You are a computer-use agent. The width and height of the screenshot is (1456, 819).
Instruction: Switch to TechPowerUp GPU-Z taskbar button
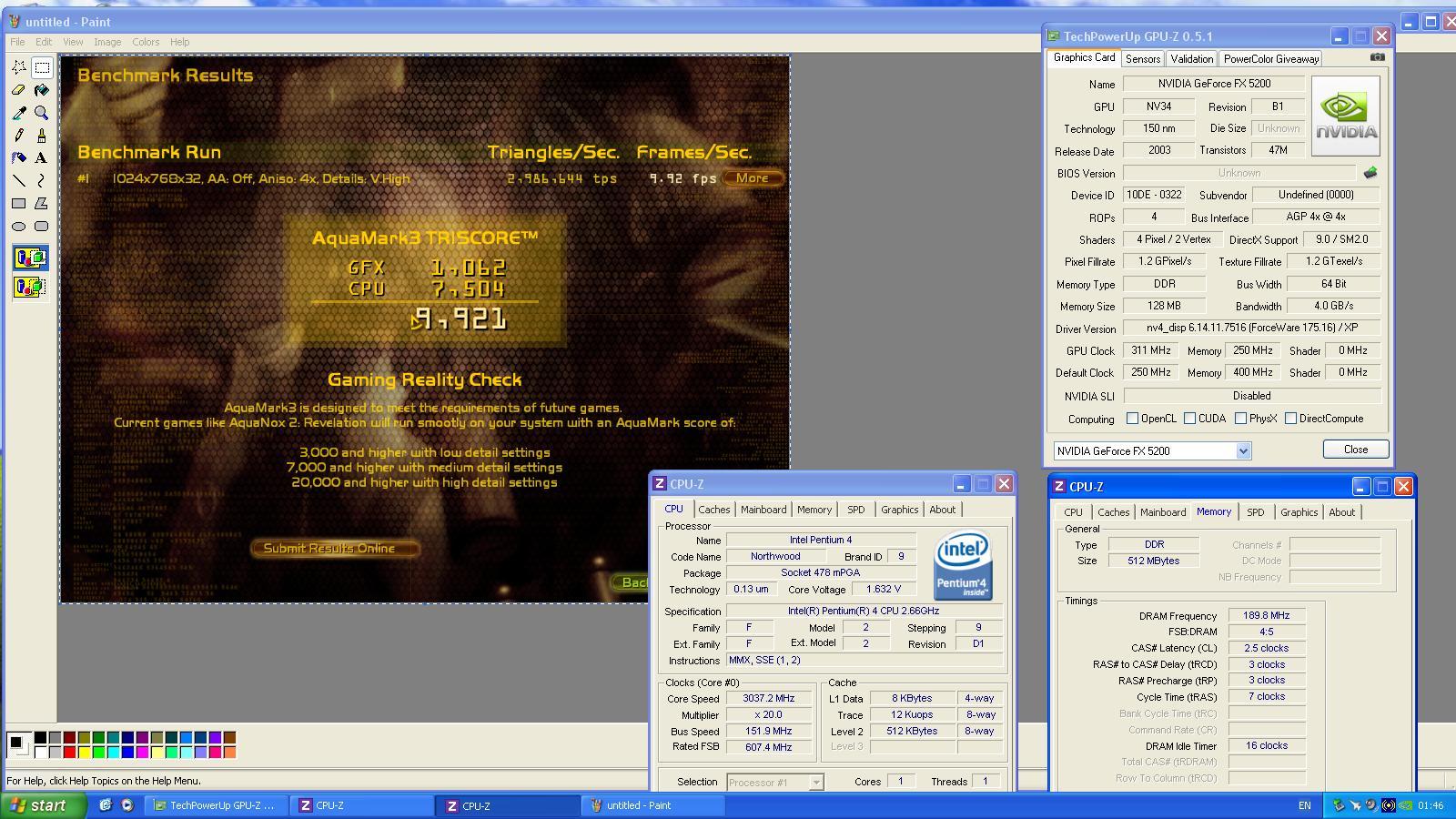click(217, 805)
